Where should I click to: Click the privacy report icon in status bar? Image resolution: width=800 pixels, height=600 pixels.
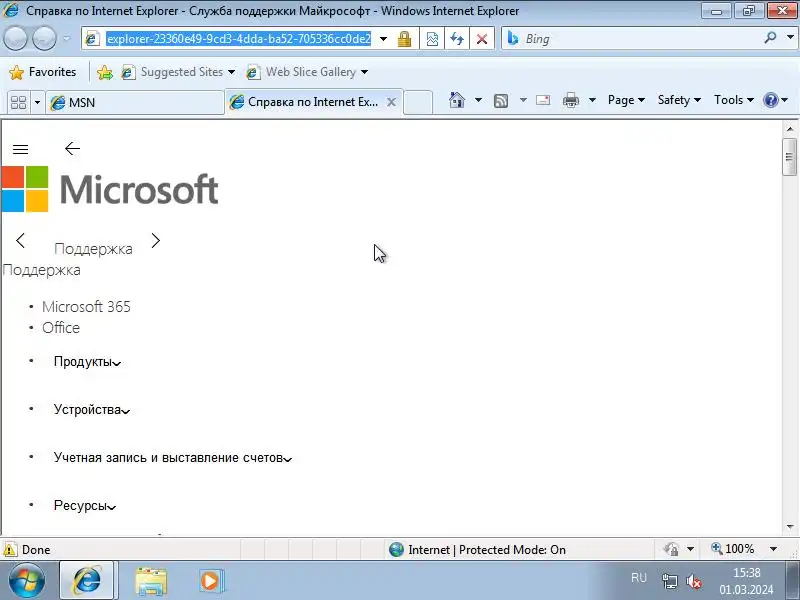[671, 549]
